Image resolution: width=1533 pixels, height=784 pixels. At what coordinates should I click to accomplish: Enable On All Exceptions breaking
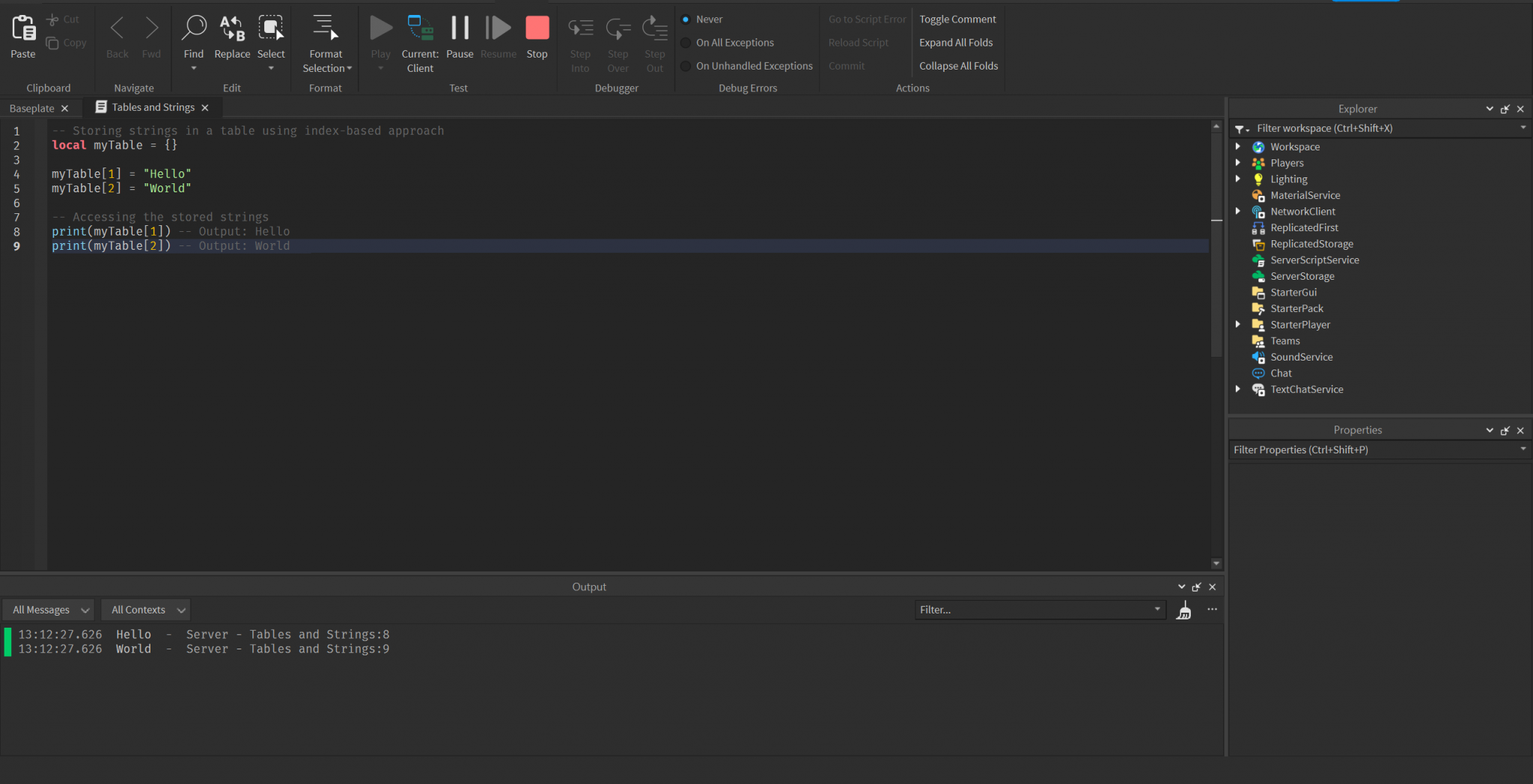pyautogui.click(x=686, y=43)
